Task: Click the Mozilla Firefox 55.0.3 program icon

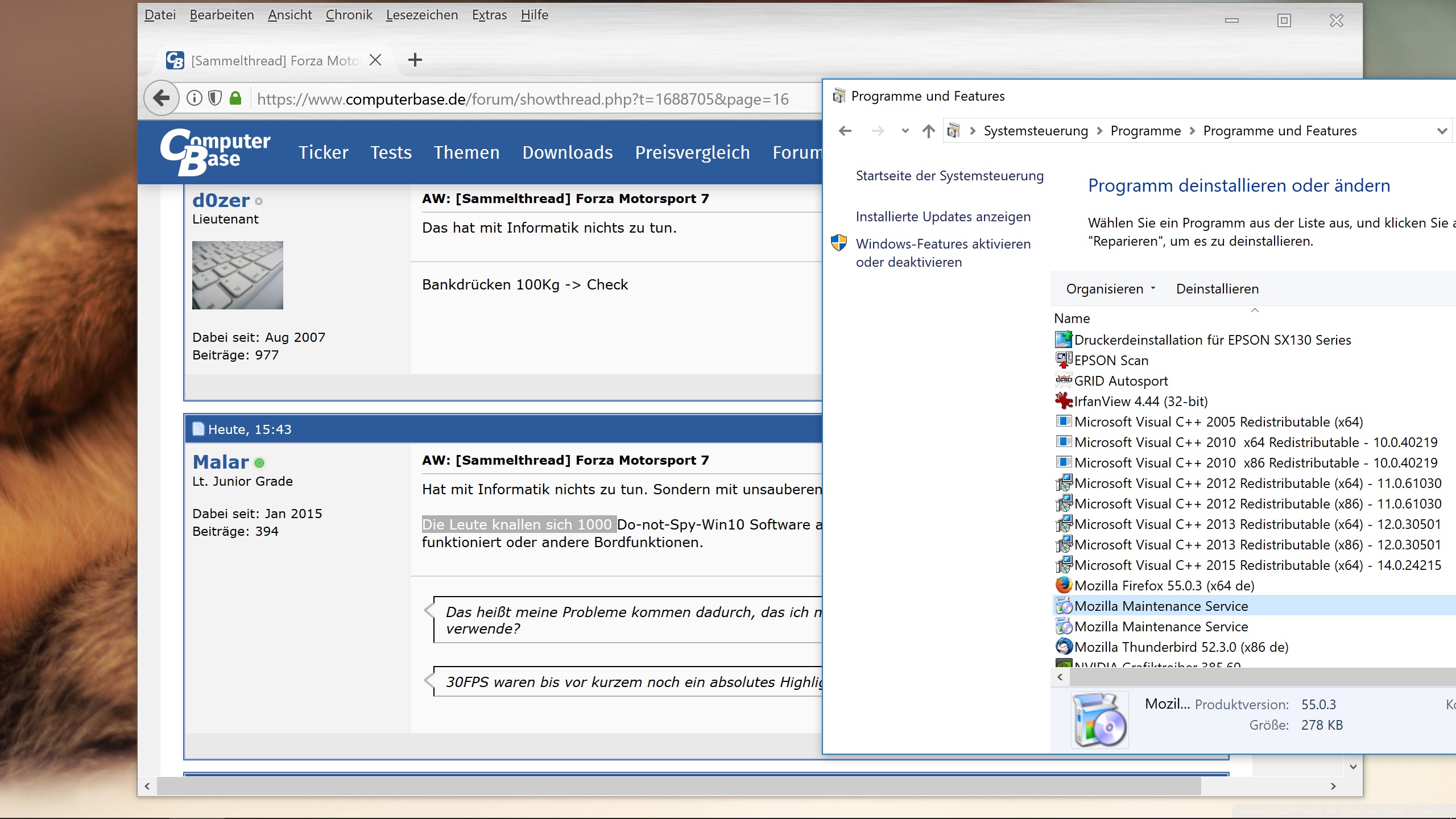Action: pos(1064,585)
